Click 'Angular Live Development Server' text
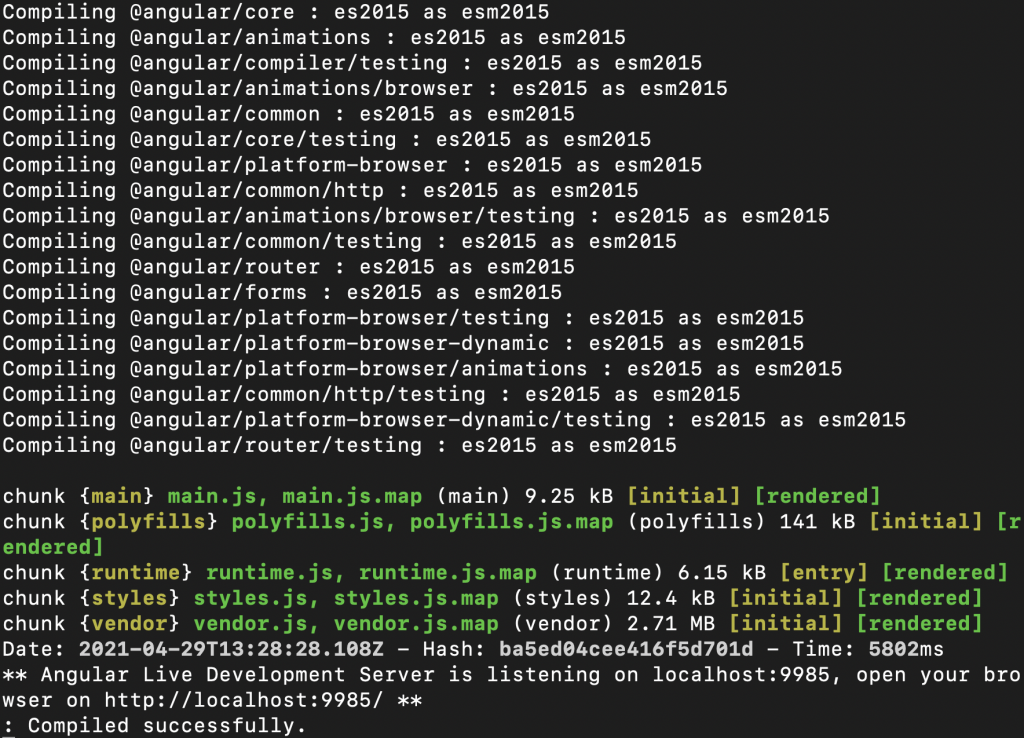This screenshot has width=1024, height=738. point(237,675)
